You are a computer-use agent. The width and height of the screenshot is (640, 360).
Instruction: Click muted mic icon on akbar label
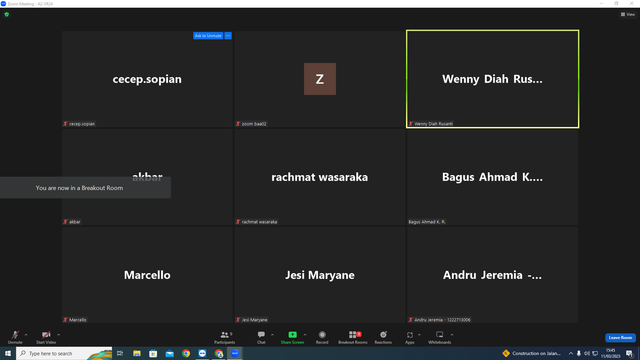[x=65, y=222]
